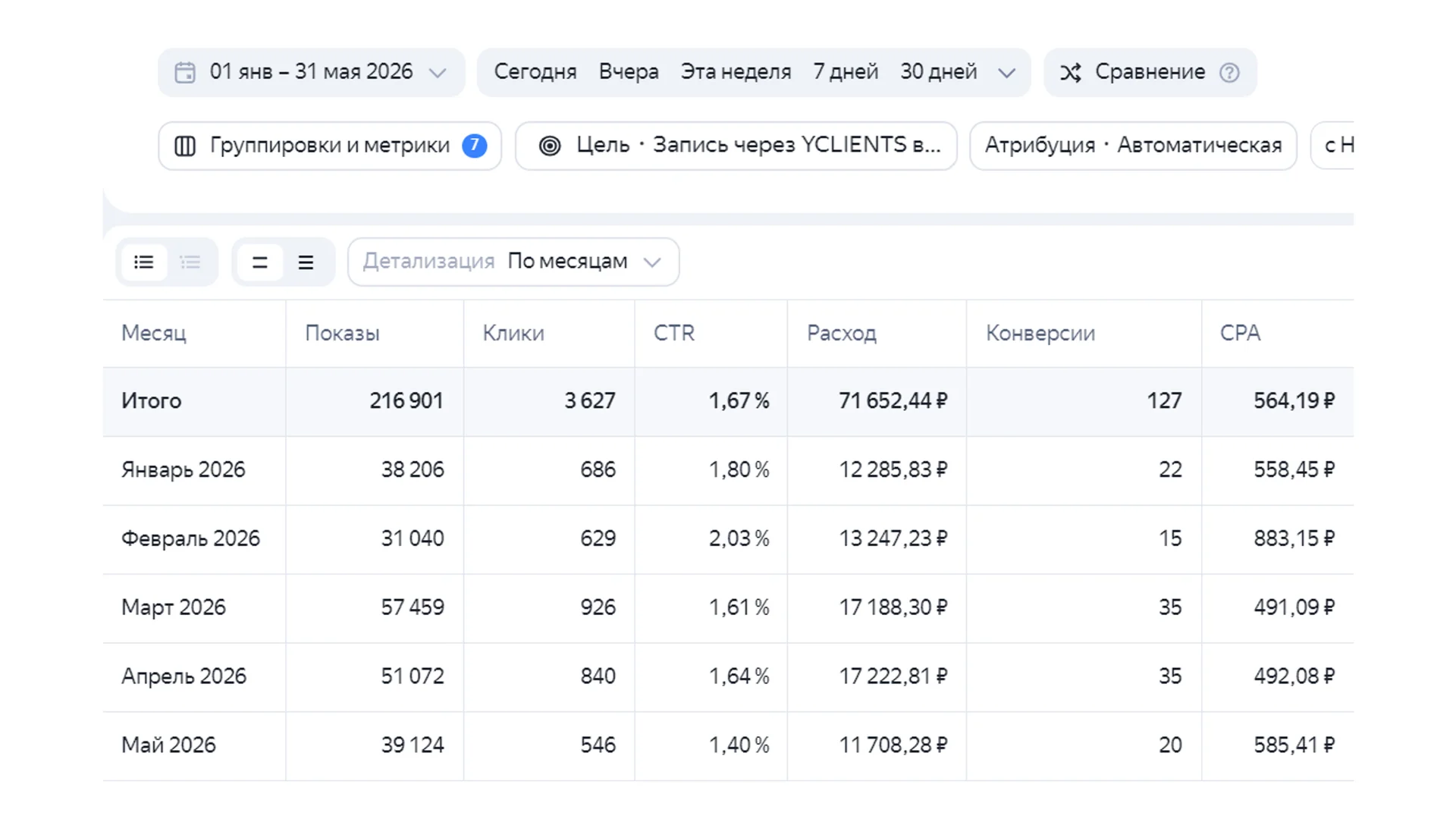The image size is (1456, 816).
Task: Click March spend 17 188,30 ₽
Action: click(x=893, y=608)
